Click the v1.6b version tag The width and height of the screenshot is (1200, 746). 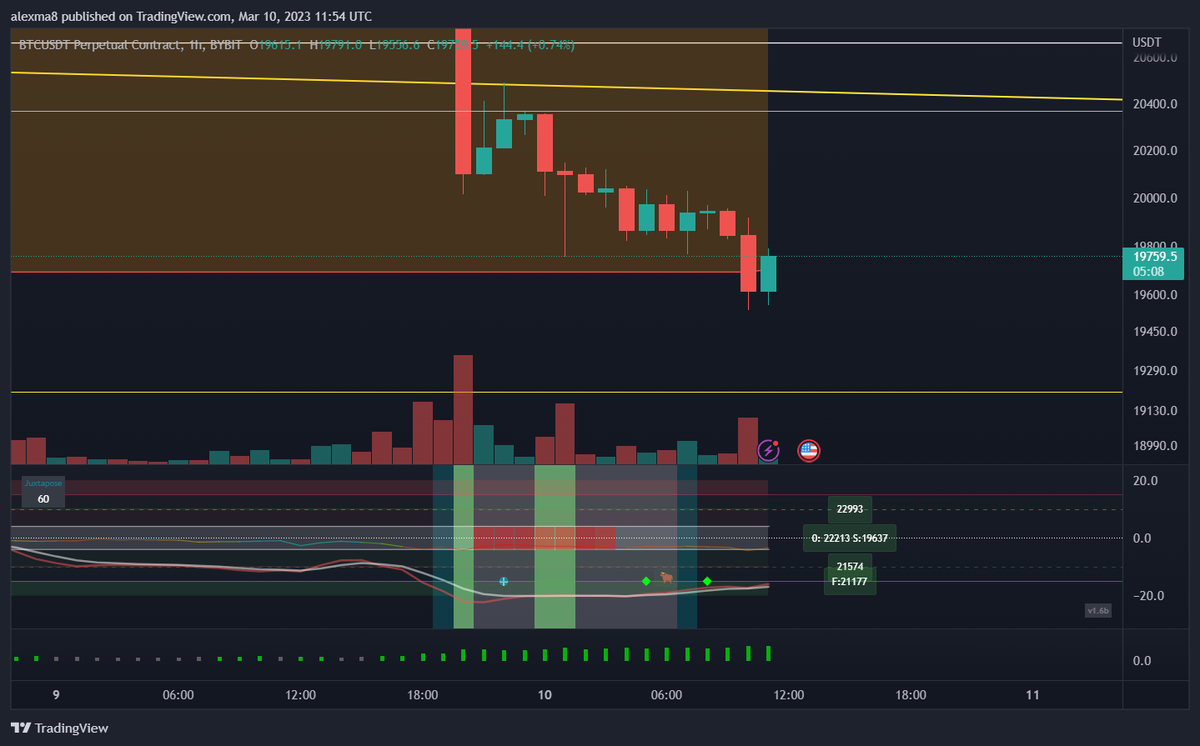tap(1097, 610)
